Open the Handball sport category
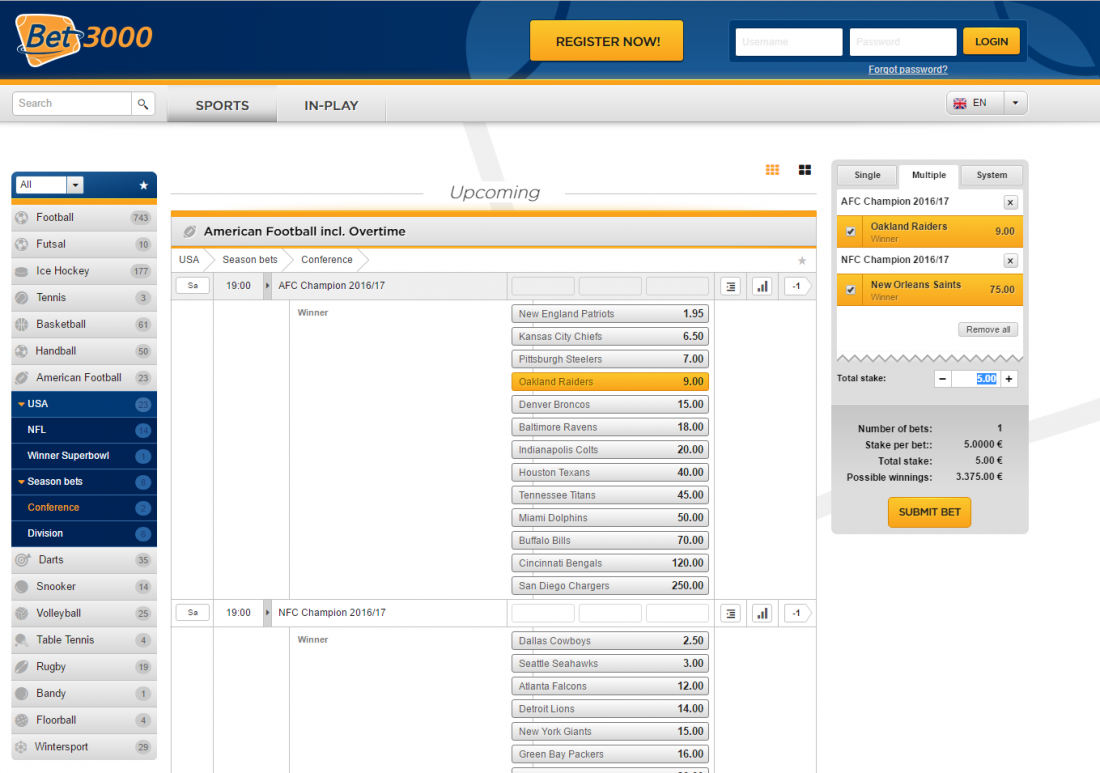The image size is (1100, 773). (84, 351)
